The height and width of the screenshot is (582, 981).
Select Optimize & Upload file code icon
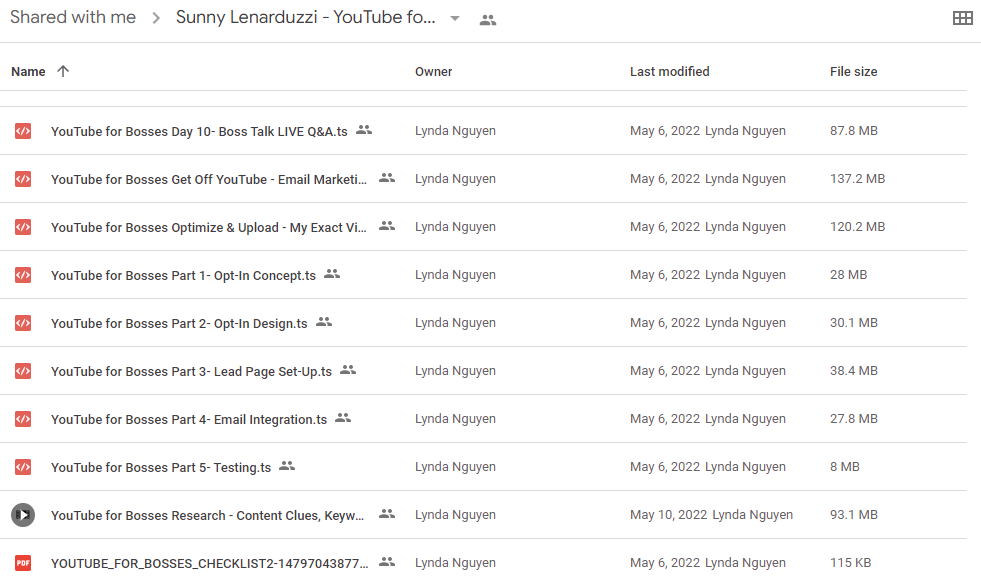click(23, 227)
